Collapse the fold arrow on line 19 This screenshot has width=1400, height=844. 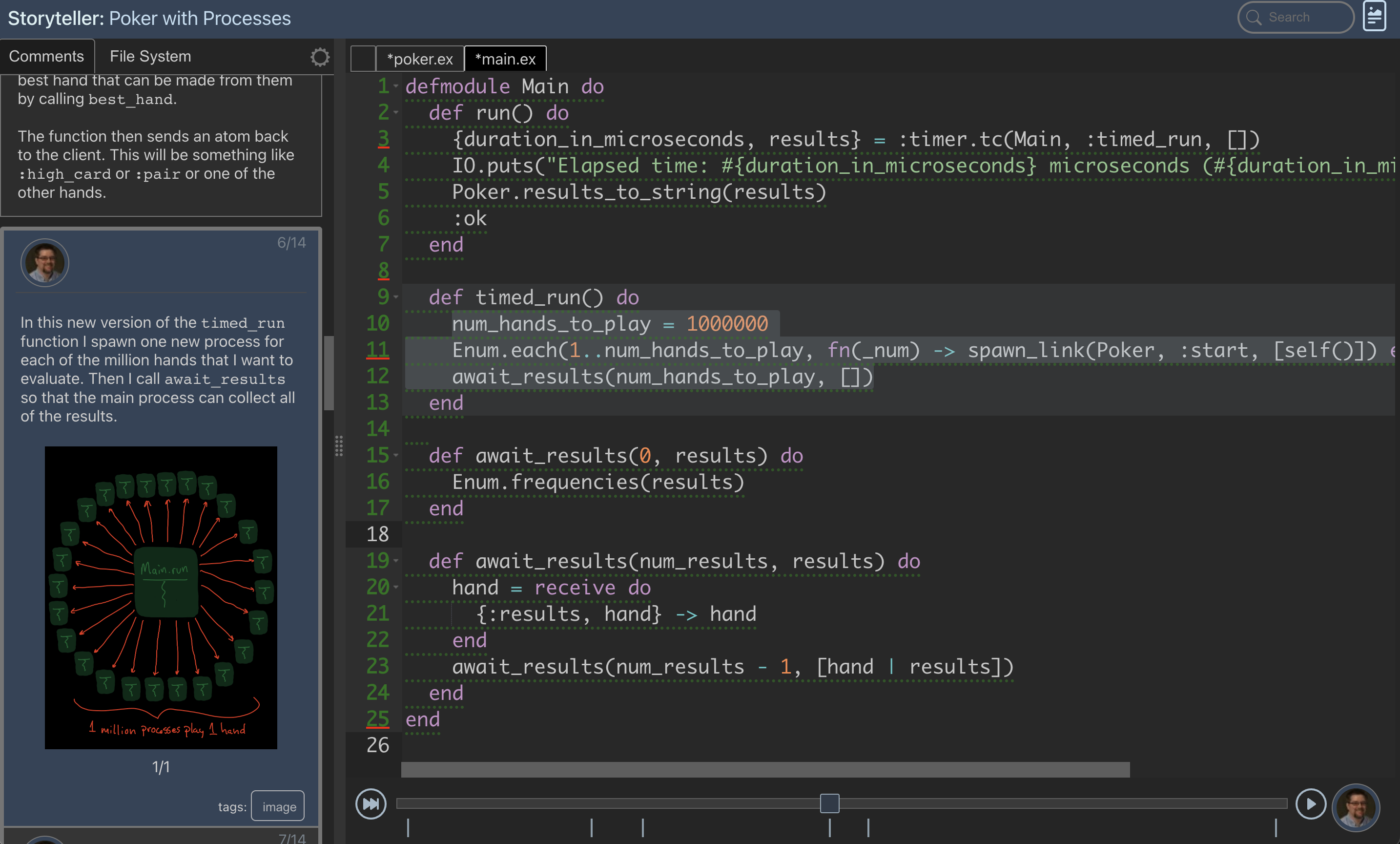click(x=396, y=561)
